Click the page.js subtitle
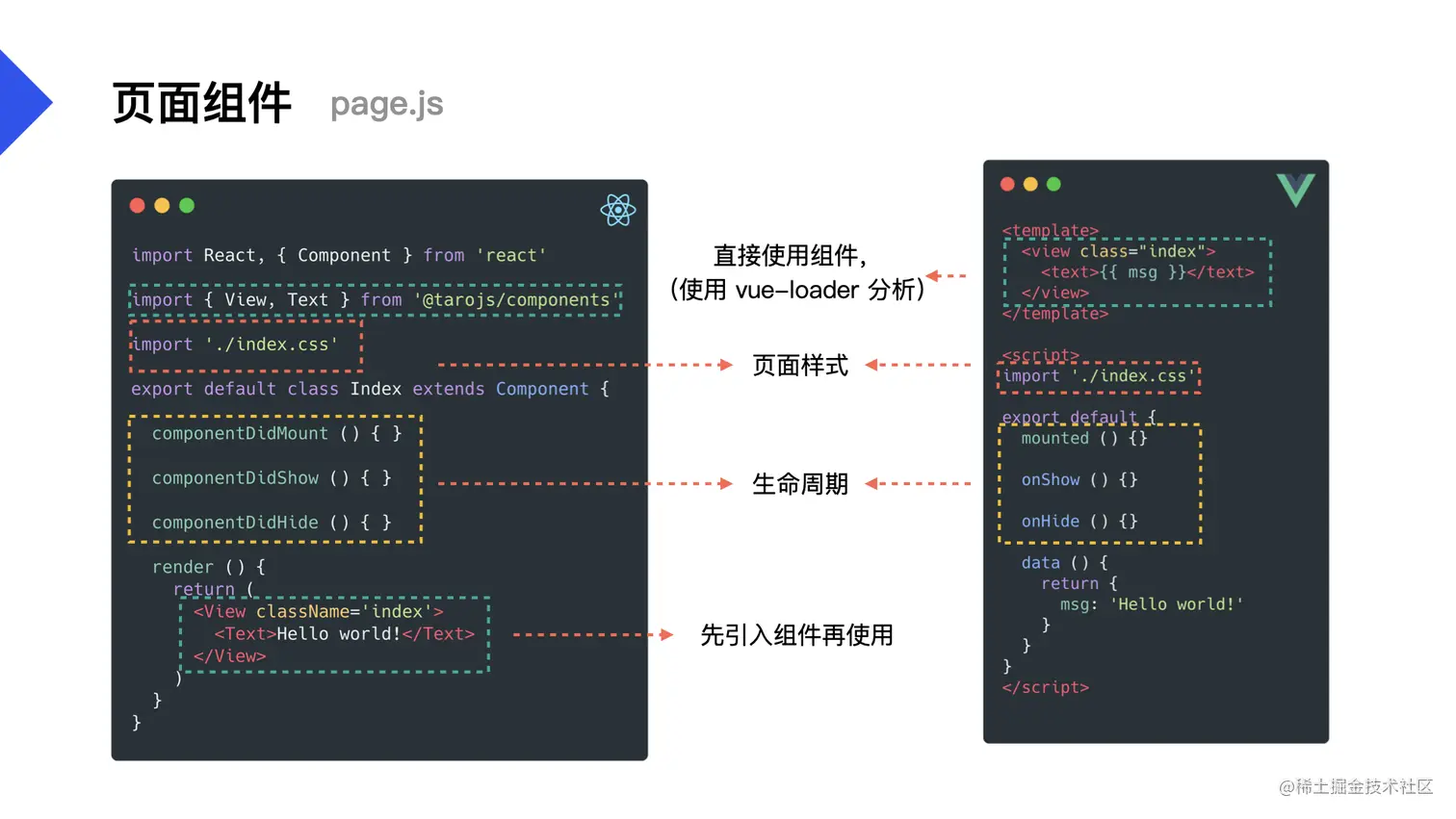This screenshot has height=819, width=1456. pos(387,104)
